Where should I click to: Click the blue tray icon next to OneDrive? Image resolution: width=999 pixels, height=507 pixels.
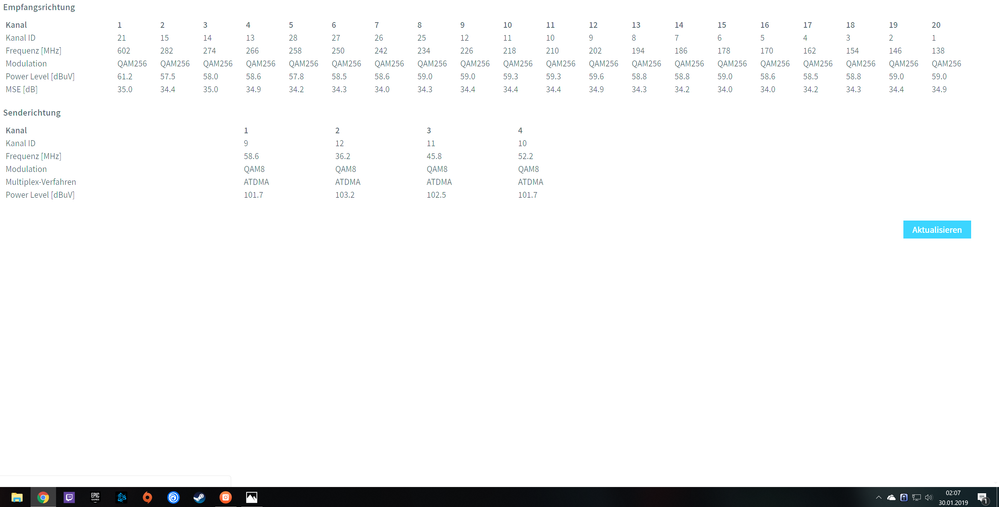coord(903,497)
